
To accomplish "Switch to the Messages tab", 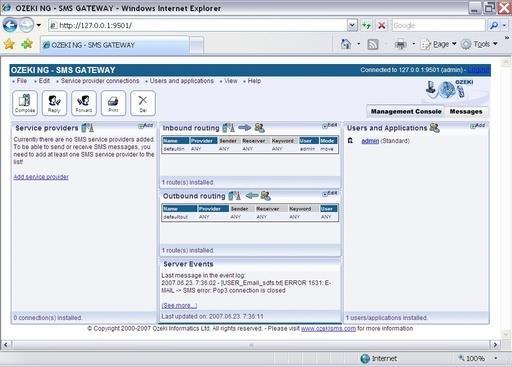I will pyautogui.click(x=466, y=111).
